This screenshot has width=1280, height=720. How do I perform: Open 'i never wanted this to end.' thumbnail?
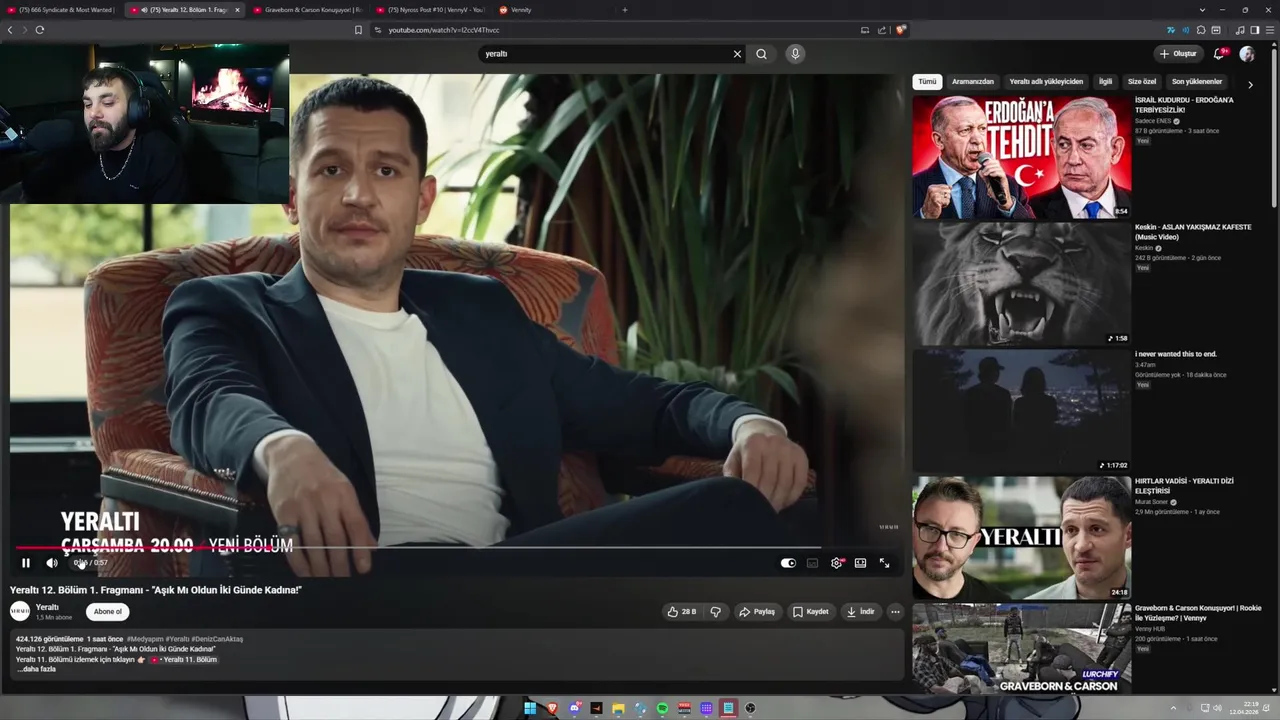[x=1021, y=411]
